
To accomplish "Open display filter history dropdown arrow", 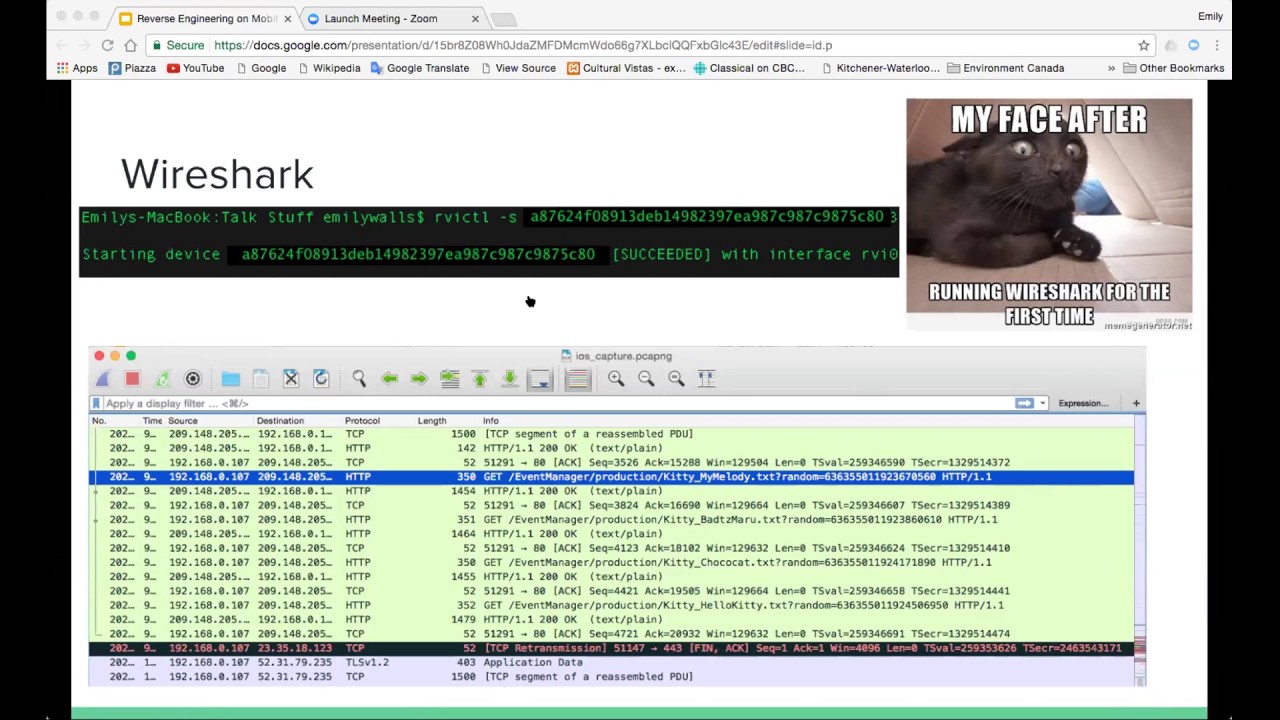I will click(1042, 403).
